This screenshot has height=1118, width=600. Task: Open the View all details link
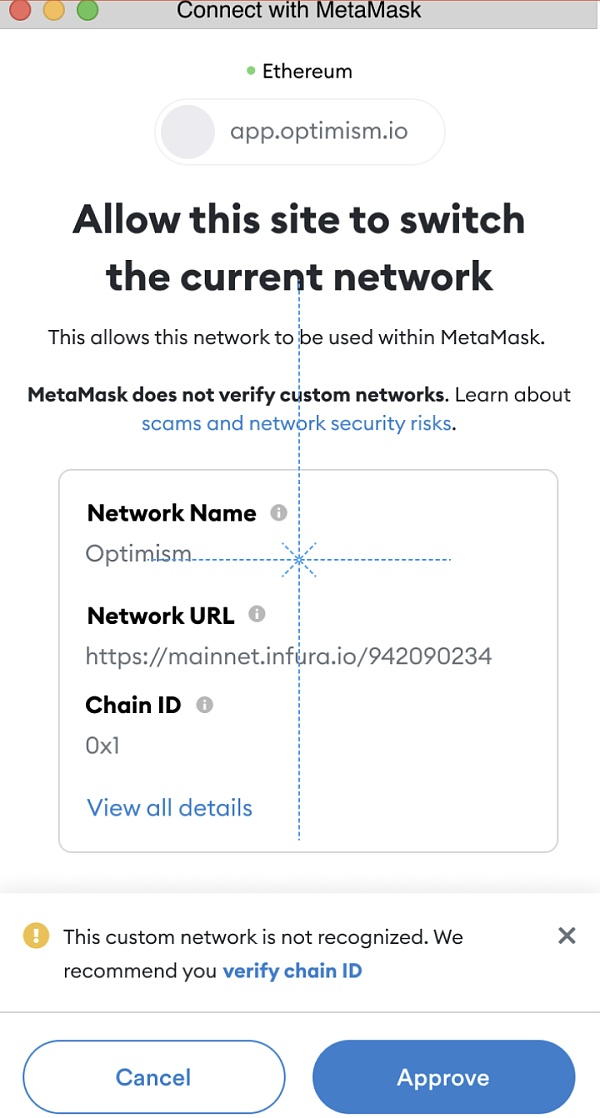coord(170,808)
